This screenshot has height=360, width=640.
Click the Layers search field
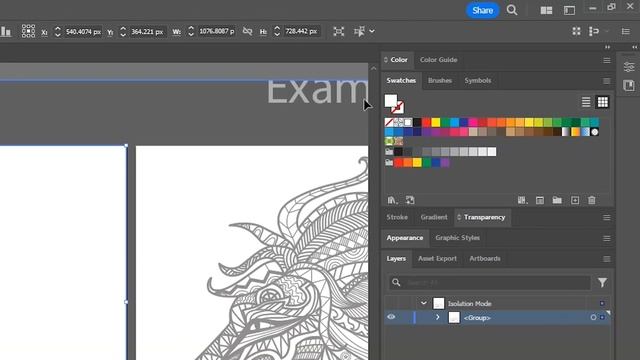(x=490, y=282)
